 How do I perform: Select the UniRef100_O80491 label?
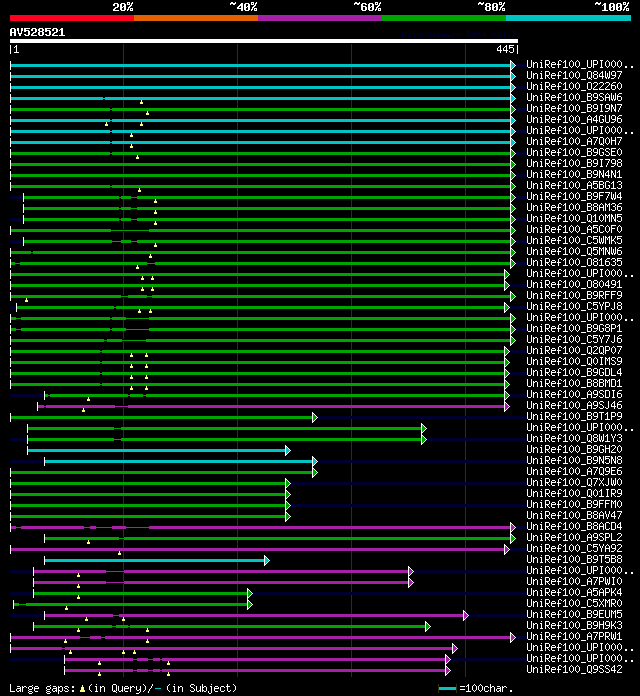coord(574,285)
